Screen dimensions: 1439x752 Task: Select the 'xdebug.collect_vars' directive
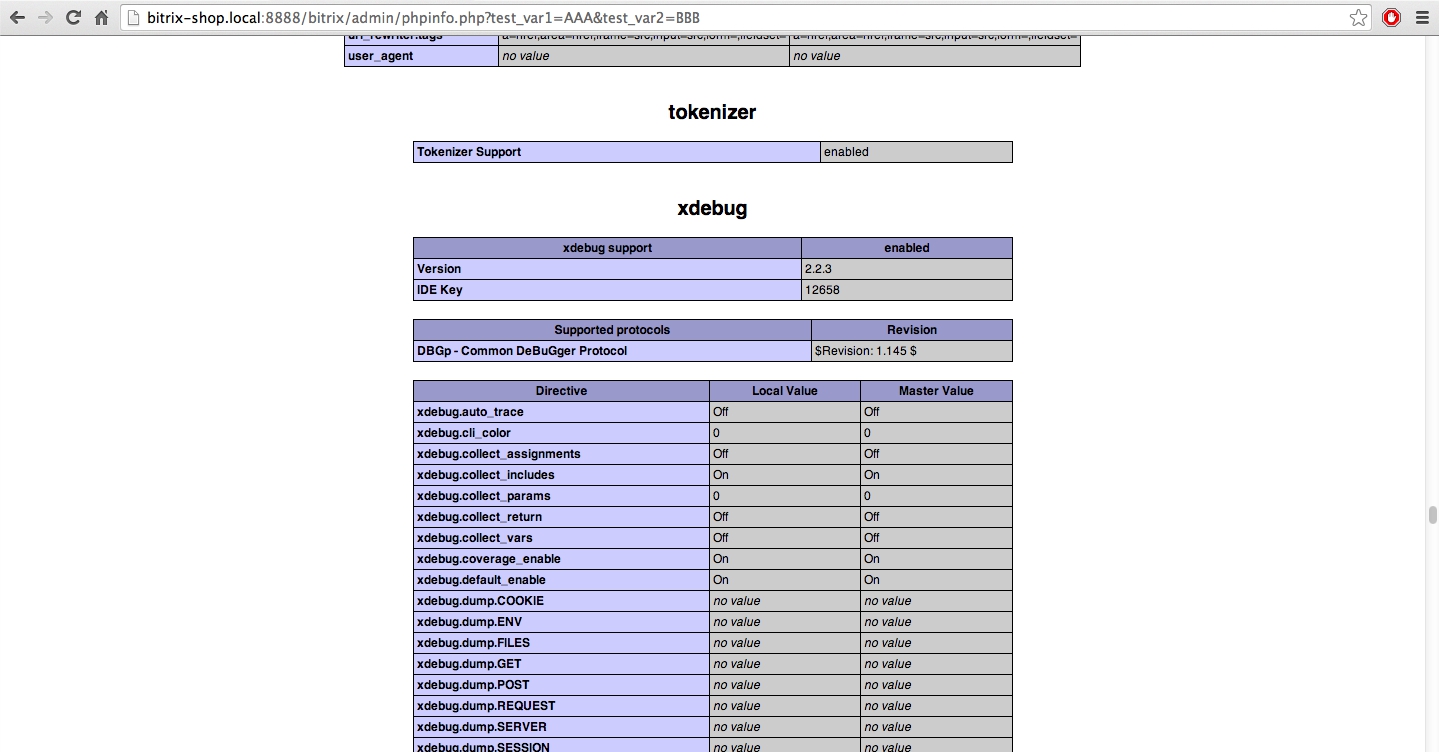click(561, 538)
